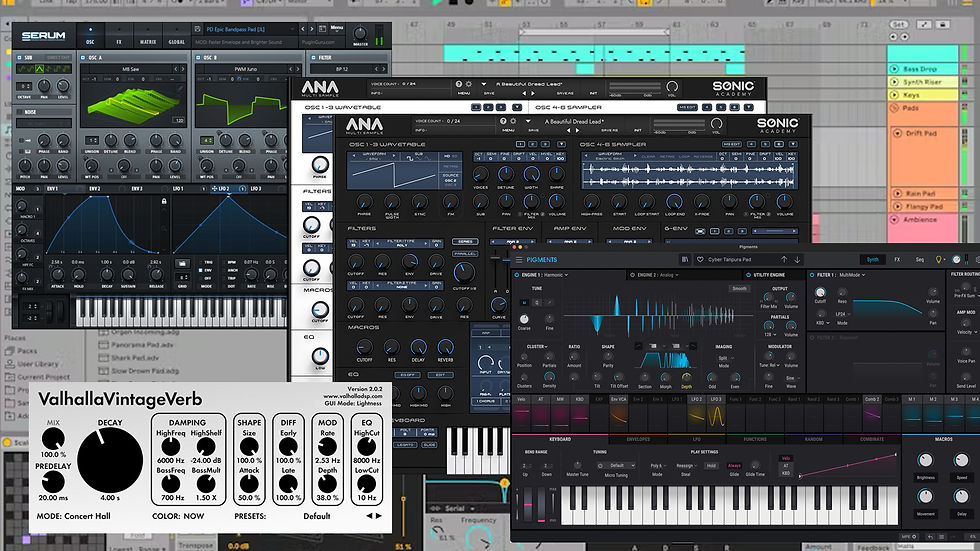Click MS EDIT button in front ANA sampler section

point(732,144)
